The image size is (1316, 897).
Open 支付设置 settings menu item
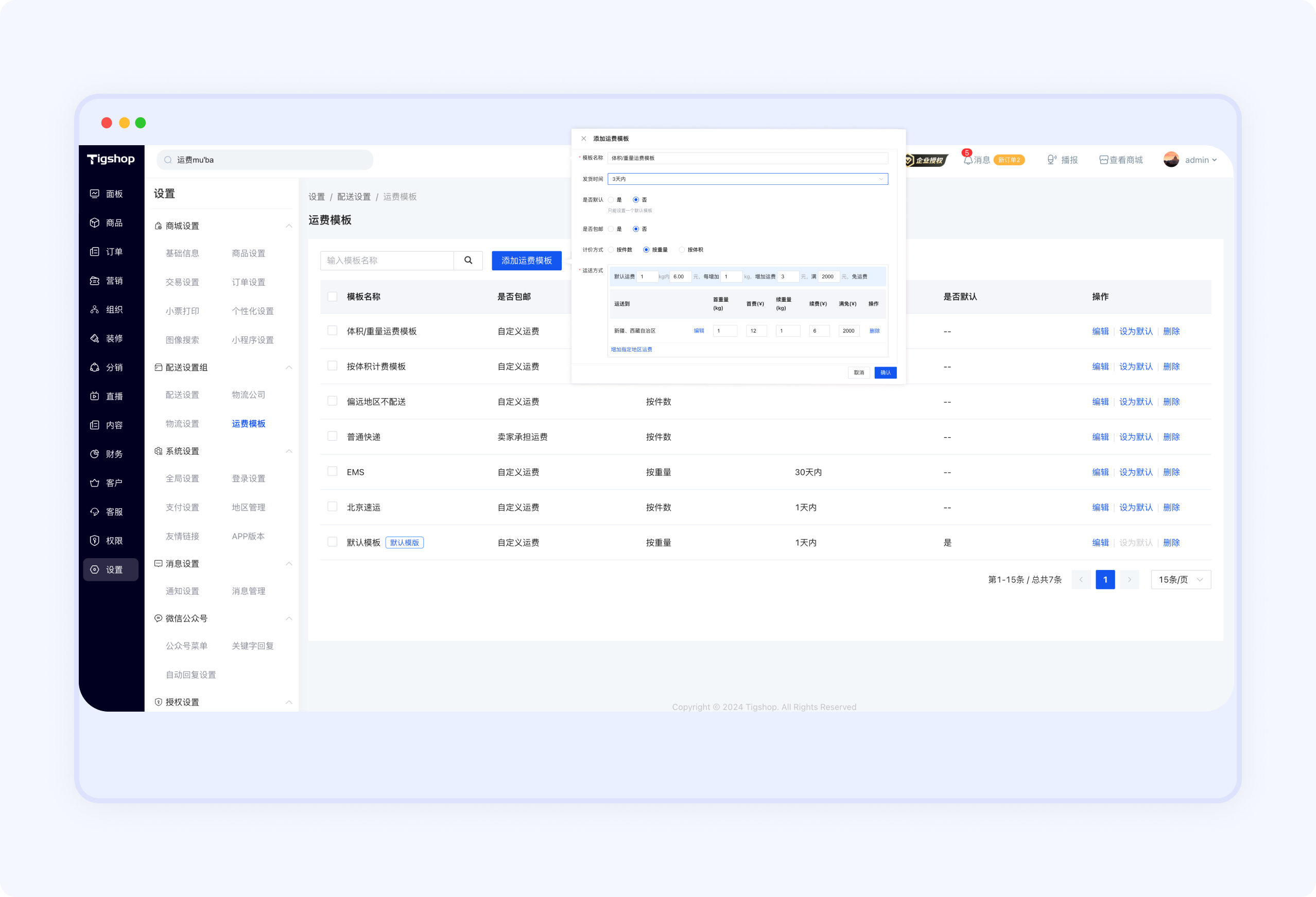point(182,507)
